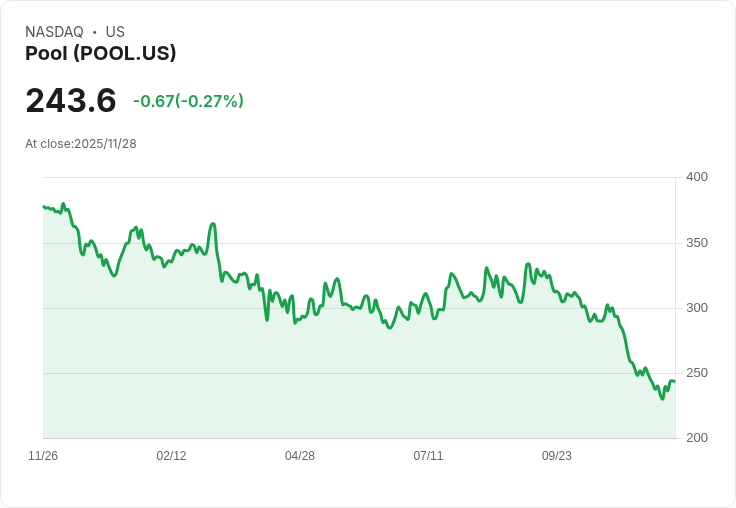The image size is (736, 508).
Task: Click the 04/28 date axis label
Action: click(x=300, y=456)
